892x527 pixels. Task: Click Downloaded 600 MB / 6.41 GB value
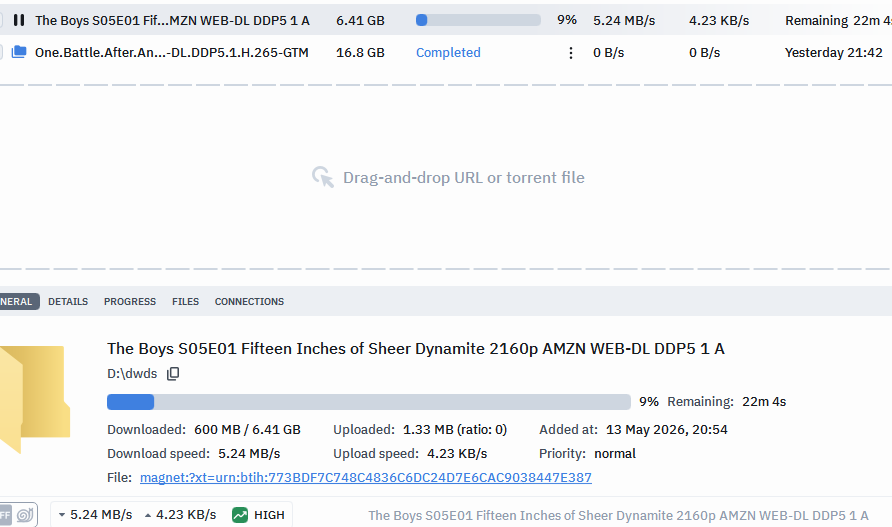click(247, 430)
